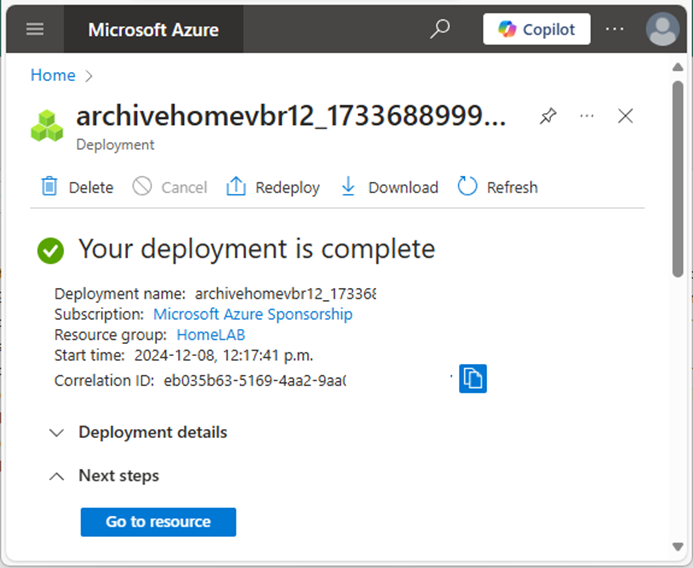693x568 pixels.
Task: Open the top bar ellipsis menu
Action: 614,29
